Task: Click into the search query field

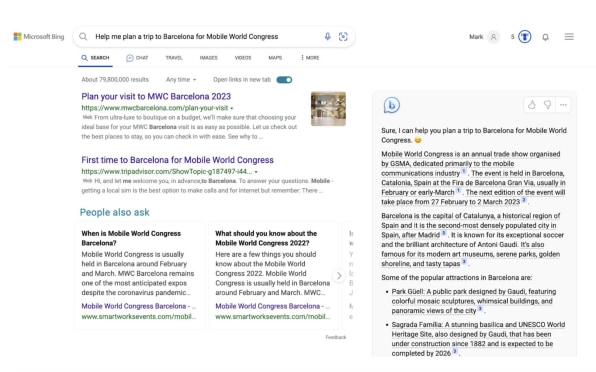Action: [x=205, y=36]
